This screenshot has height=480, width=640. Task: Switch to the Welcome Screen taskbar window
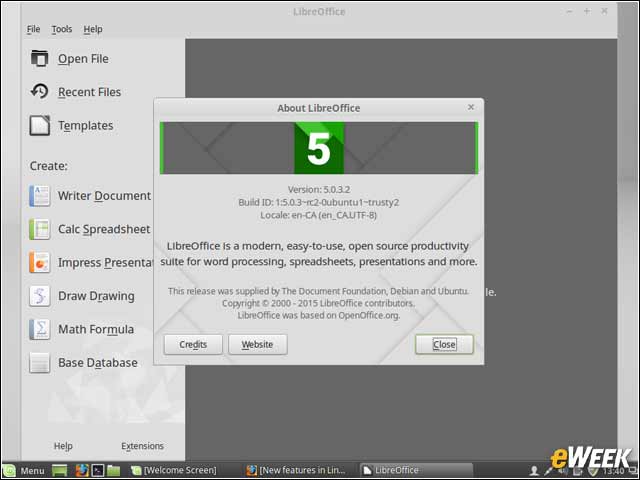pyautogui.click(x=174, y=471)
